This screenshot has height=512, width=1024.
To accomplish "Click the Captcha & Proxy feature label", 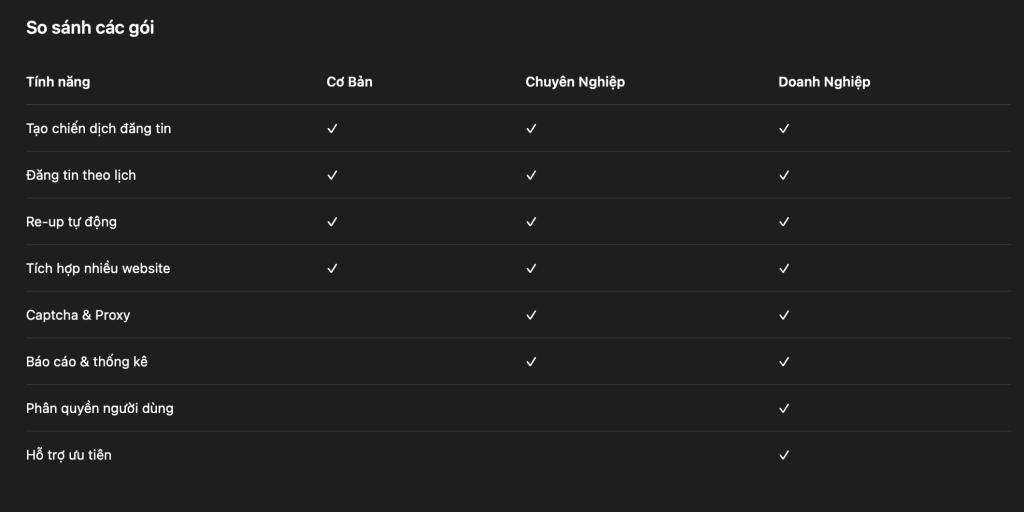I will click(x=78, y=315).
